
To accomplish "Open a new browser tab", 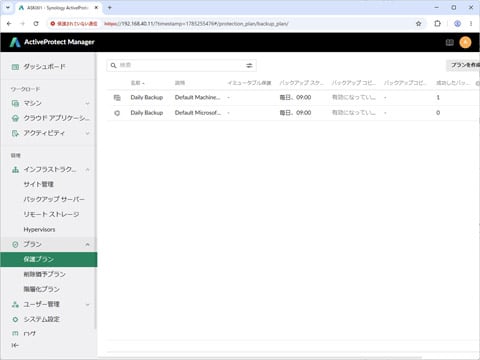I will 110,7.
